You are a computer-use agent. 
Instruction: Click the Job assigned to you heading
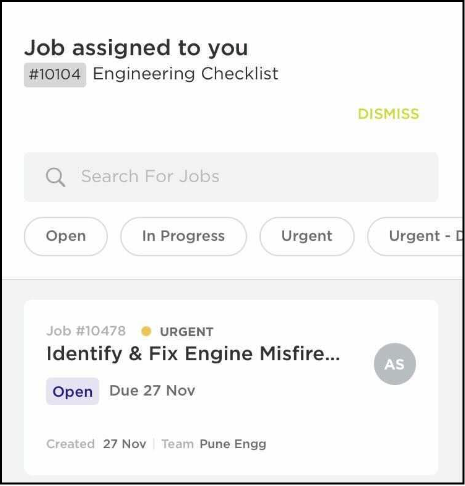click(x=136, y=48)
